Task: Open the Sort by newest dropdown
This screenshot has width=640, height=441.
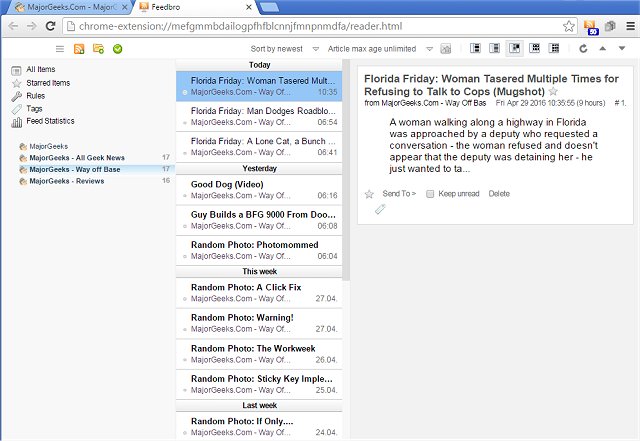Action: point(284,49)
